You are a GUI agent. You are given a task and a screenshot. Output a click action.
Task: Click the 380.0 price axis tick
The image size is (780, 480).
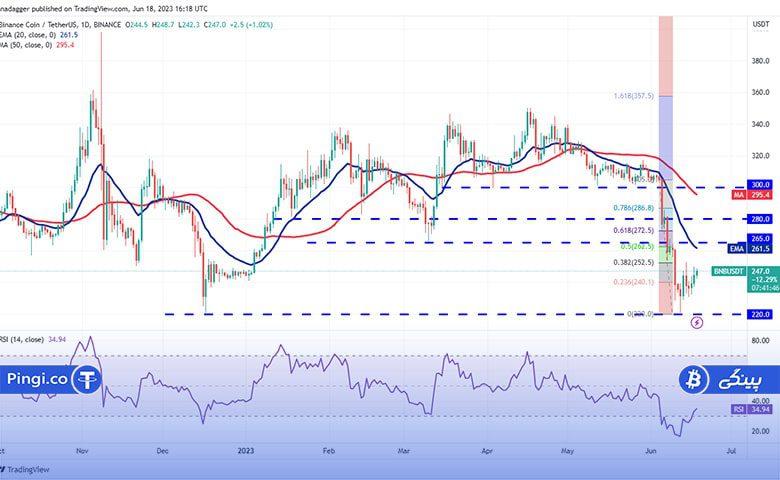pyautogui.click(x=760, y=61)
